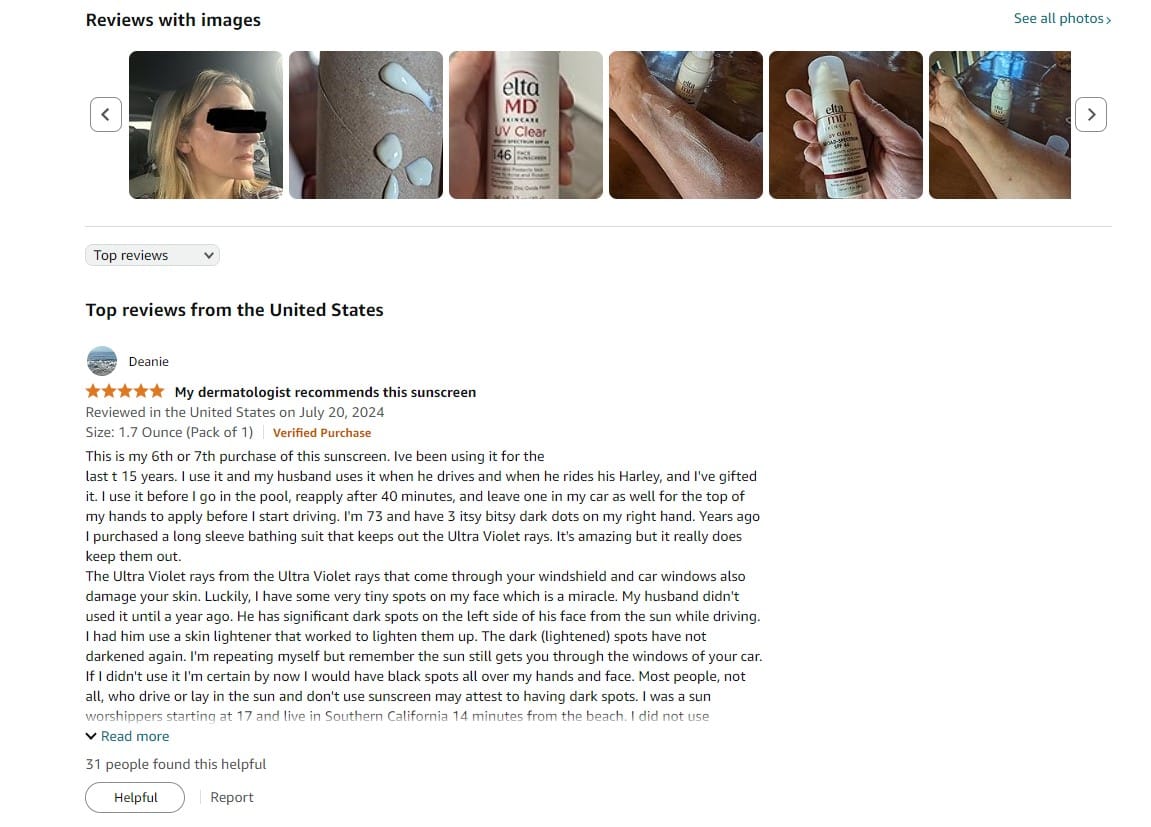Open the Top reviews sort dropdown

[152, 255]
